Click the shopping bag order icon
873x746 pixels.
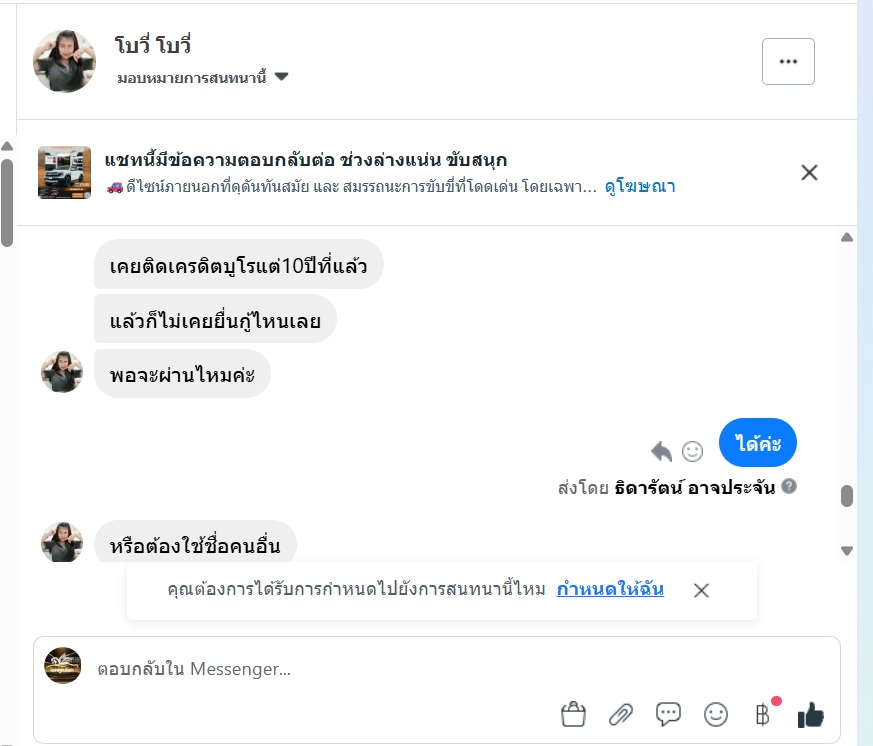point(573,714)
